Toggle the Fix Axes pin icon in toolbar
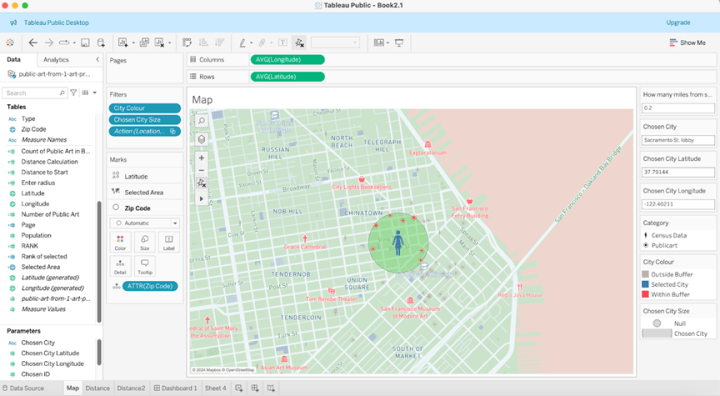The height and width of the screenshot is (396, 720). [299, 43]
